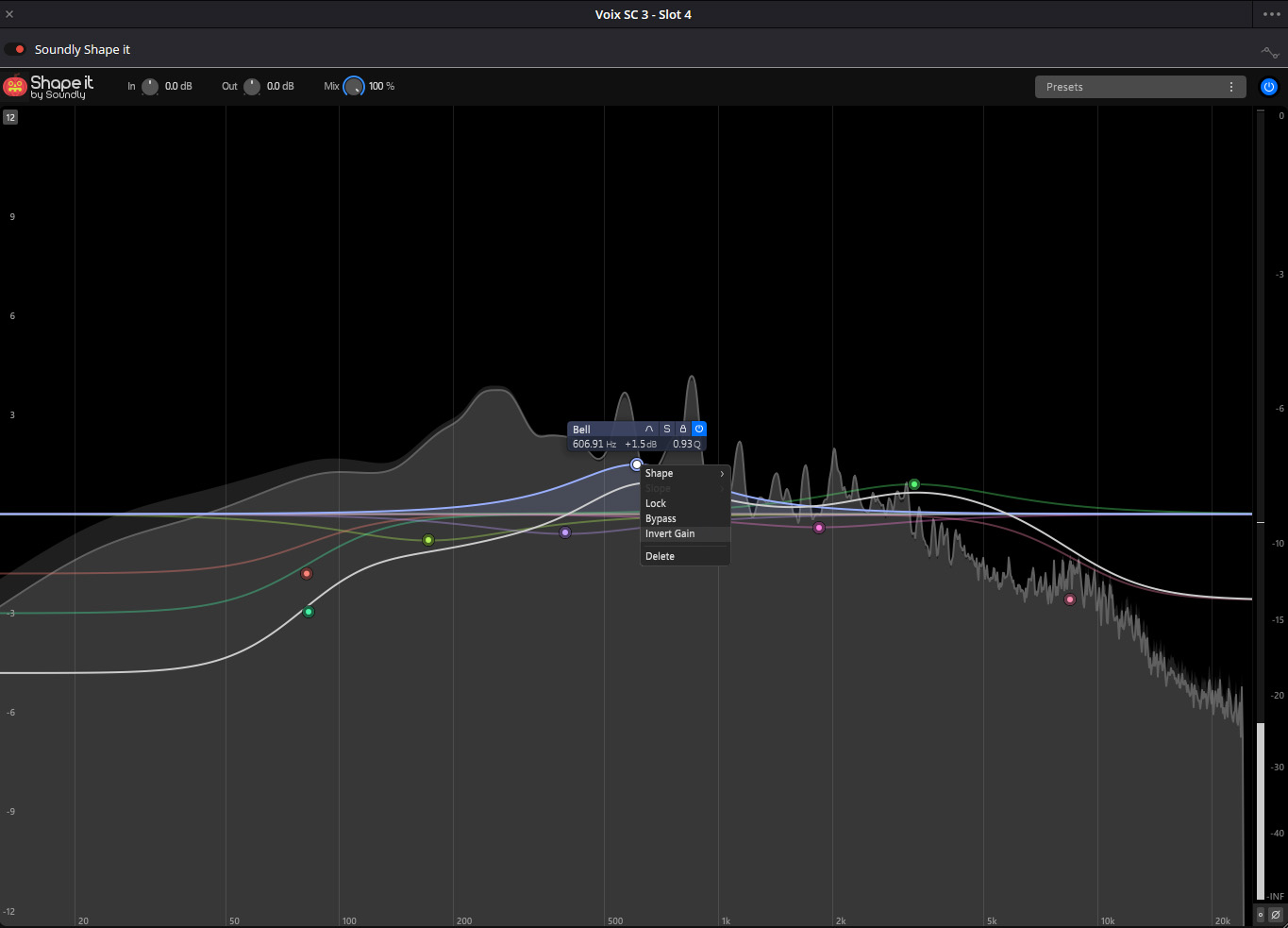This screenshot has height=928, width=1288.
Task: Choose Invert Gain from the context menu
Action: click(x=670, y=534)
